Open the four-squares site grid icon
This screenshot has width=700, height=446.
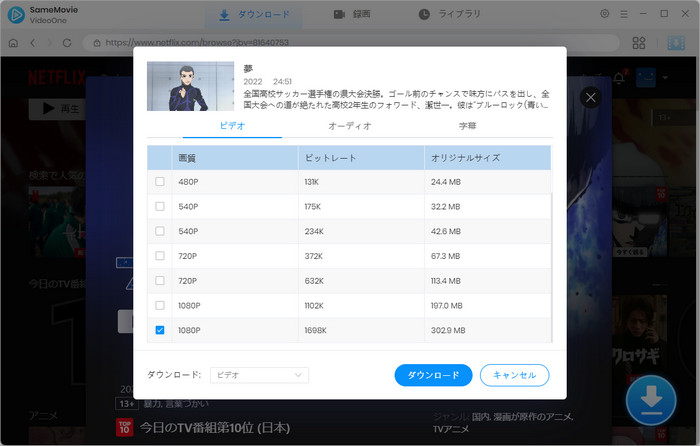(639, 43)
